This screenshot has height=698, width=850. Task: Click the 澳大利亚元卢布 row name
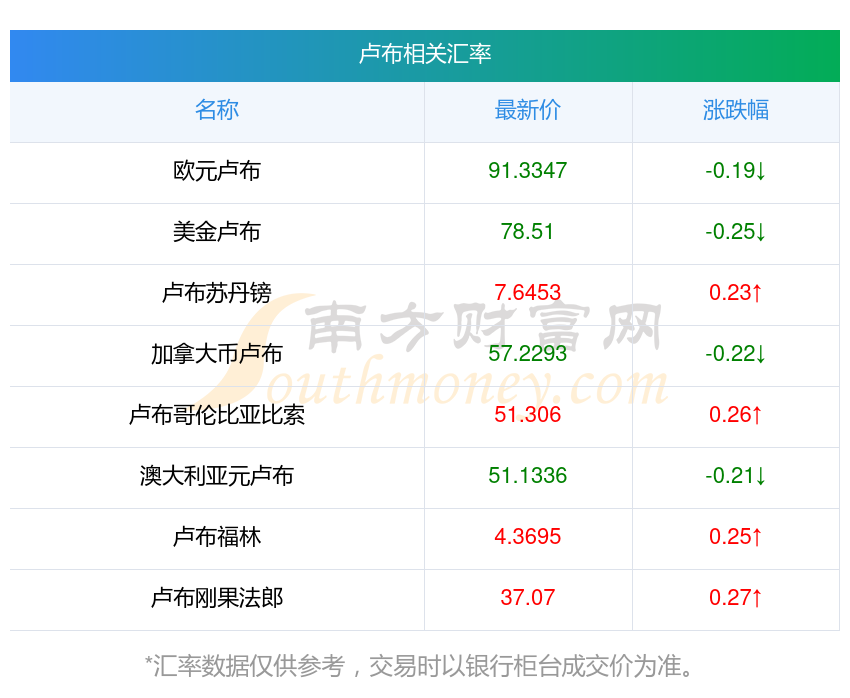[217, 476]
